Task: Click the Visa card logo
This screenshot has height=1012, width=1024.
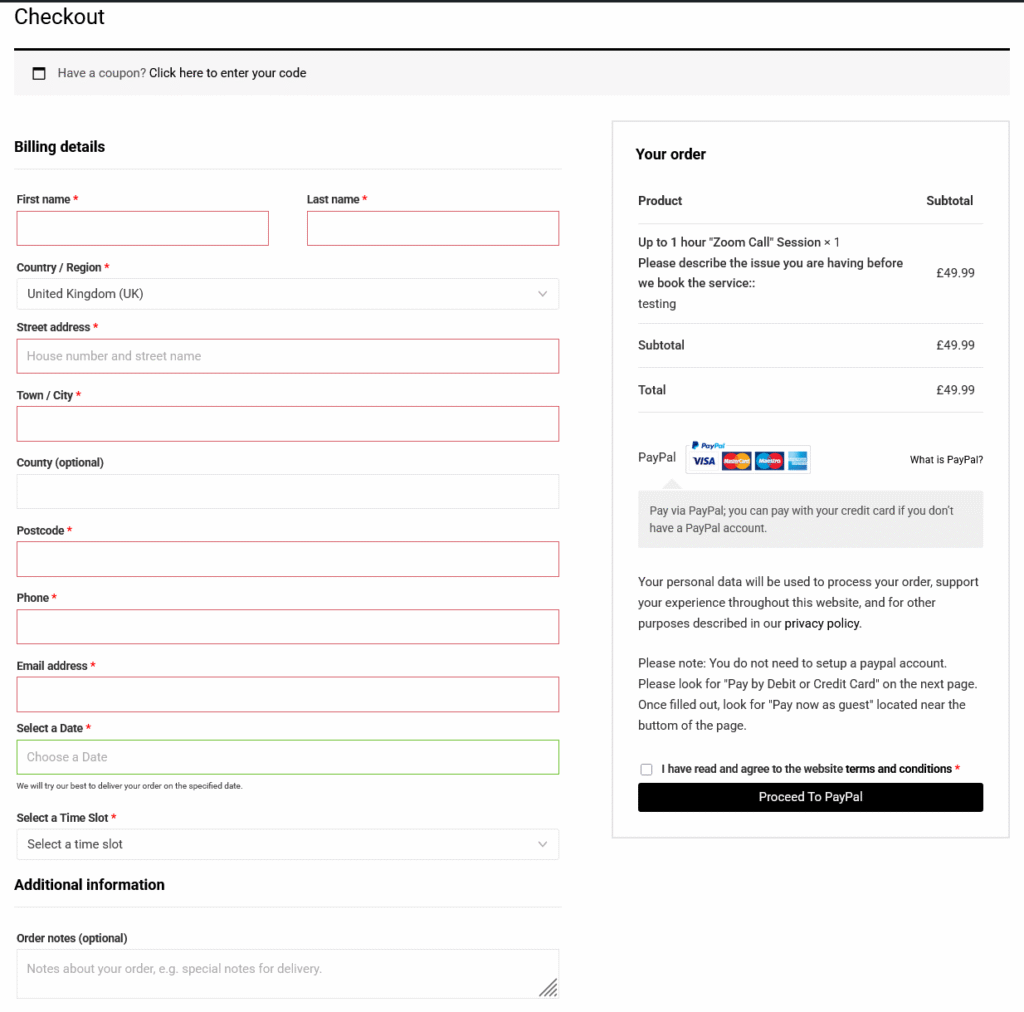Action: (x=705, y=461)
